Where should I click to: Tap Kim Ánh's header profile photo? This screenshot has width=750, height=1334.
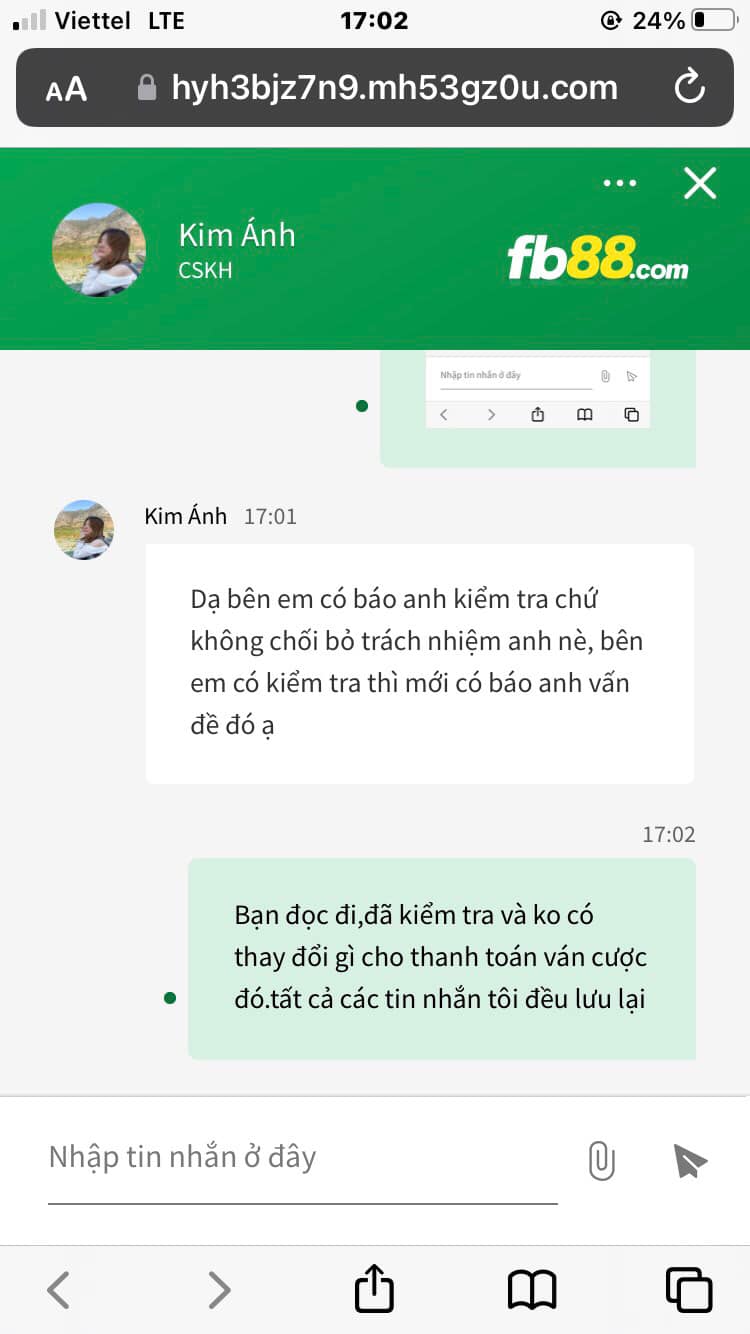click(x=99, y=250)
